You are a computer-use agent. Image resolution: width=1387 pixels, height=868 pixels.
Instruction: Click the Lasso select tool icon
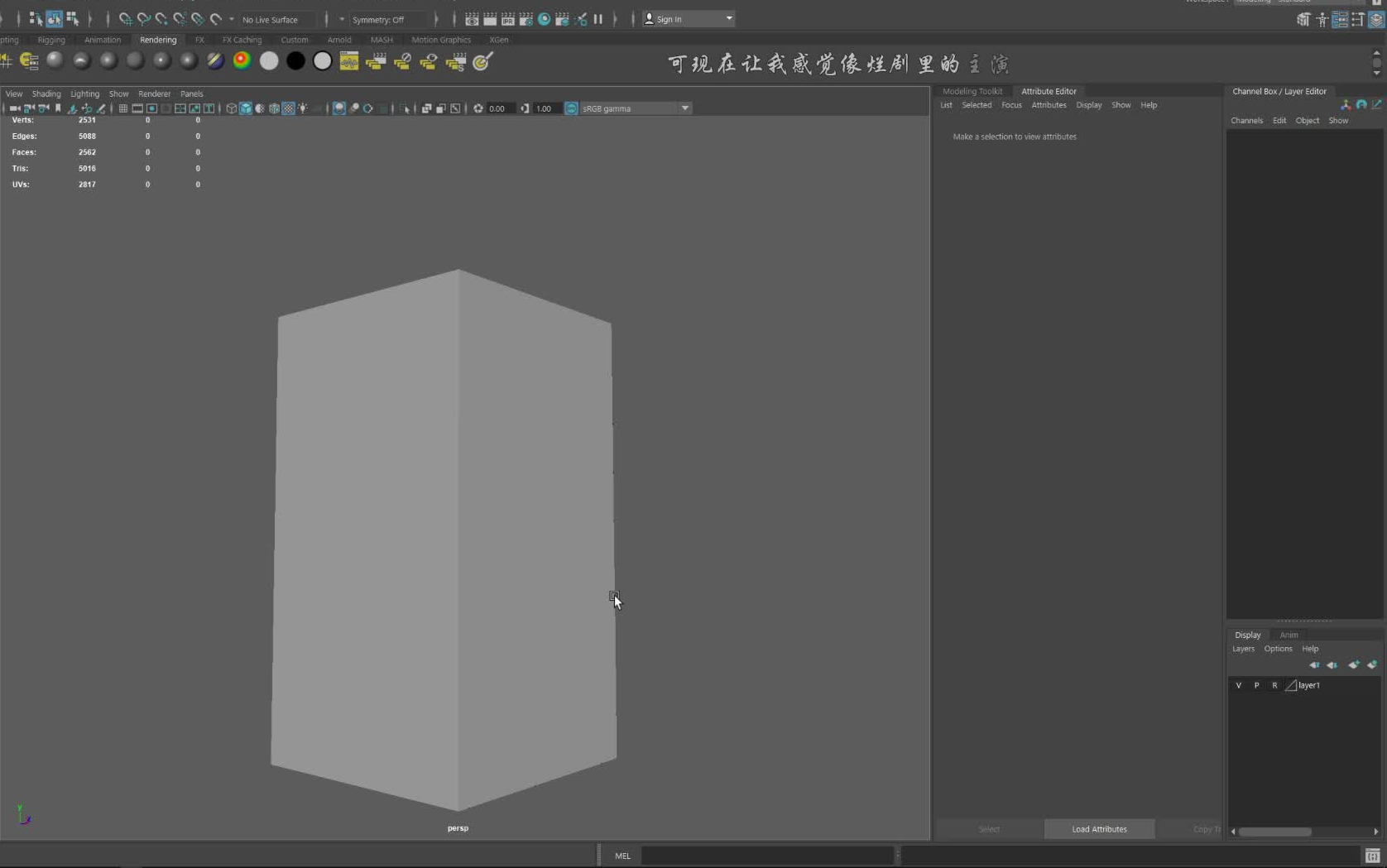click(x=54, y=19)
